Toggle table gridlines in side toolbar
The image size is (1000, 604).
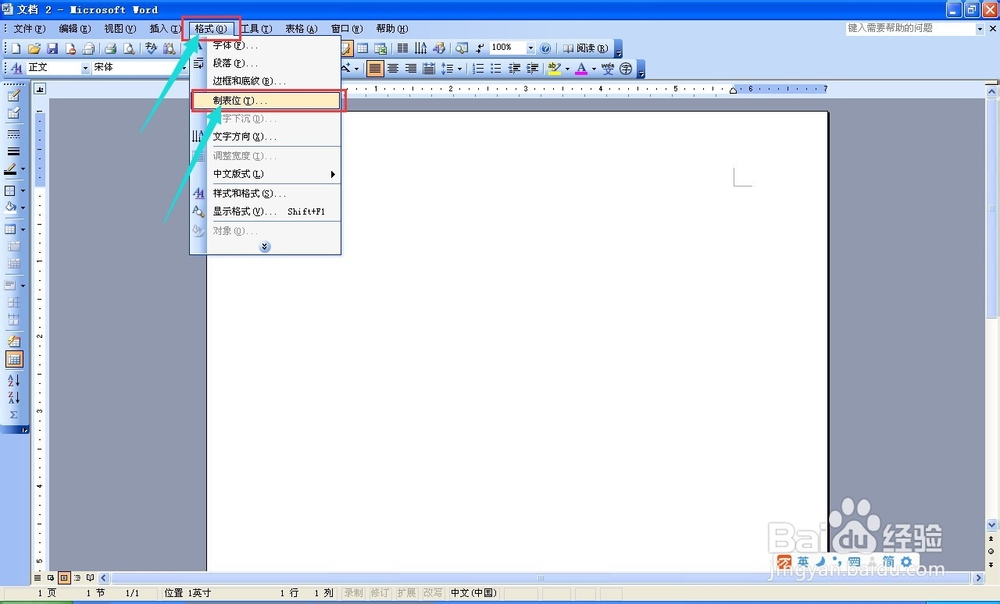[14, 360]
